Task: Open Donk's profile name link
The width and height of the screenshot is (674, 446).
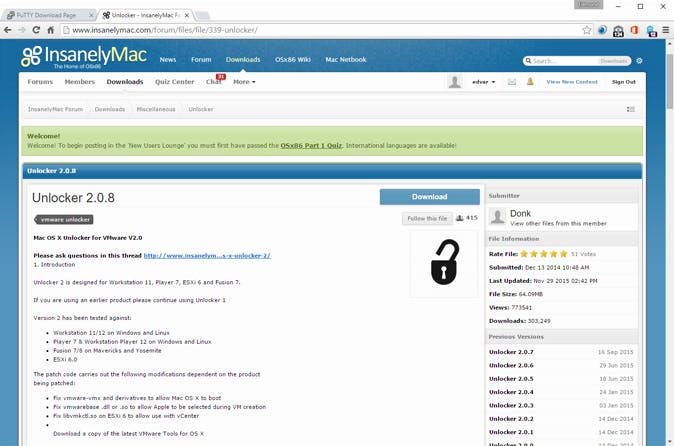Action: (x=520, y=213)
